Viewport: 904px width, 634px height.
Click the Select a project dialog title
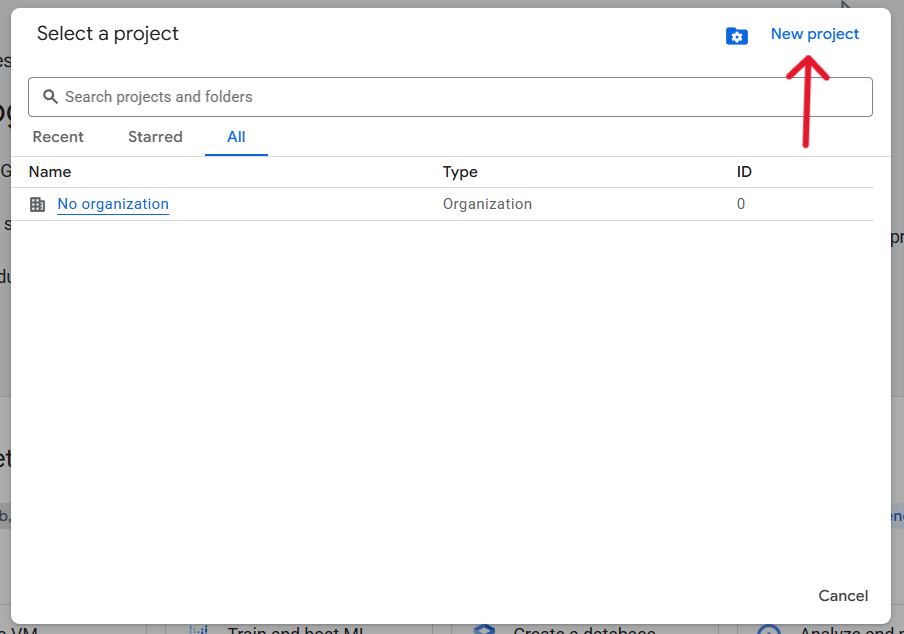coord(108,34)
